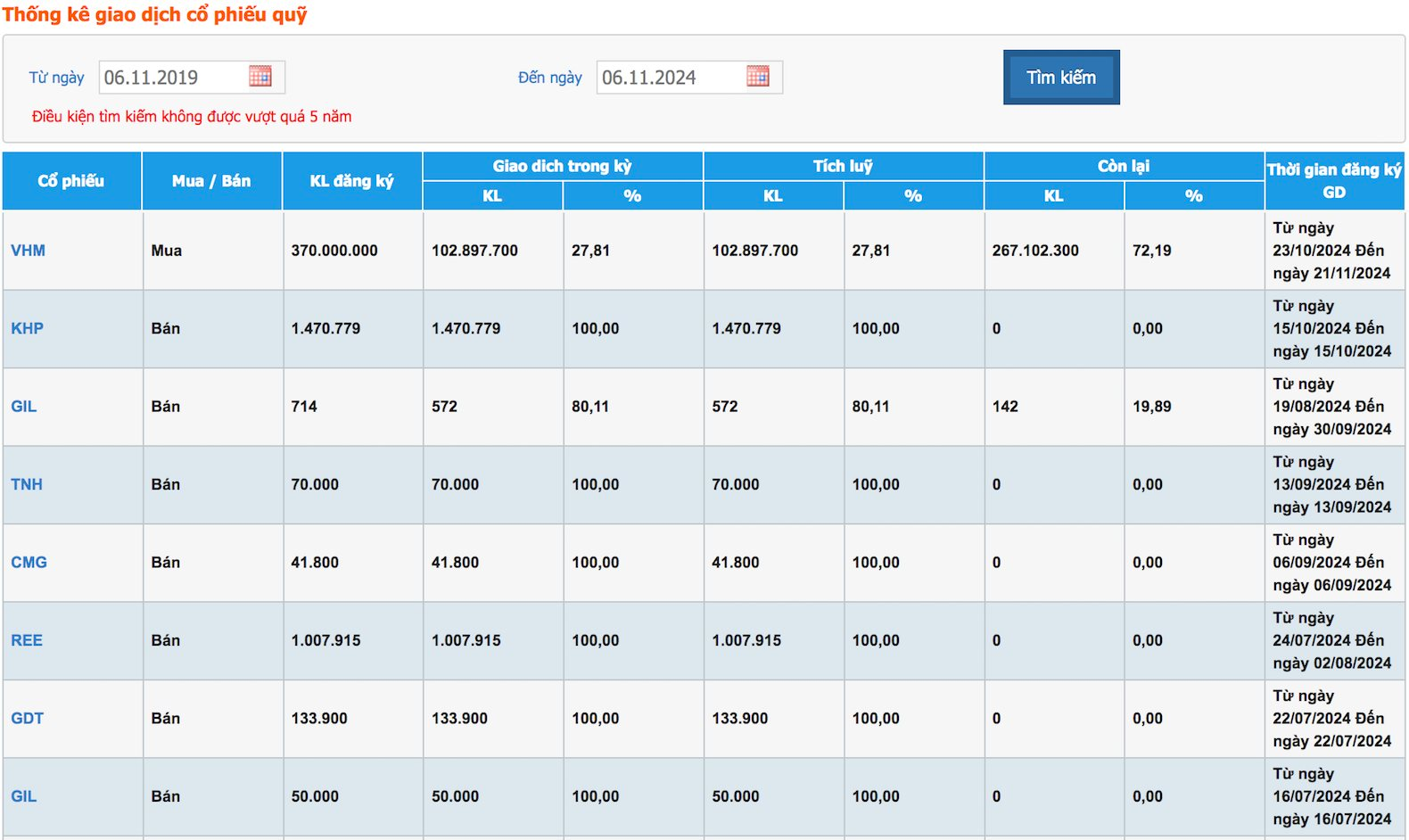Select the Giao dịch trong kỳ header
Viewport: 1409px width, 840px height.
(562, 166)
